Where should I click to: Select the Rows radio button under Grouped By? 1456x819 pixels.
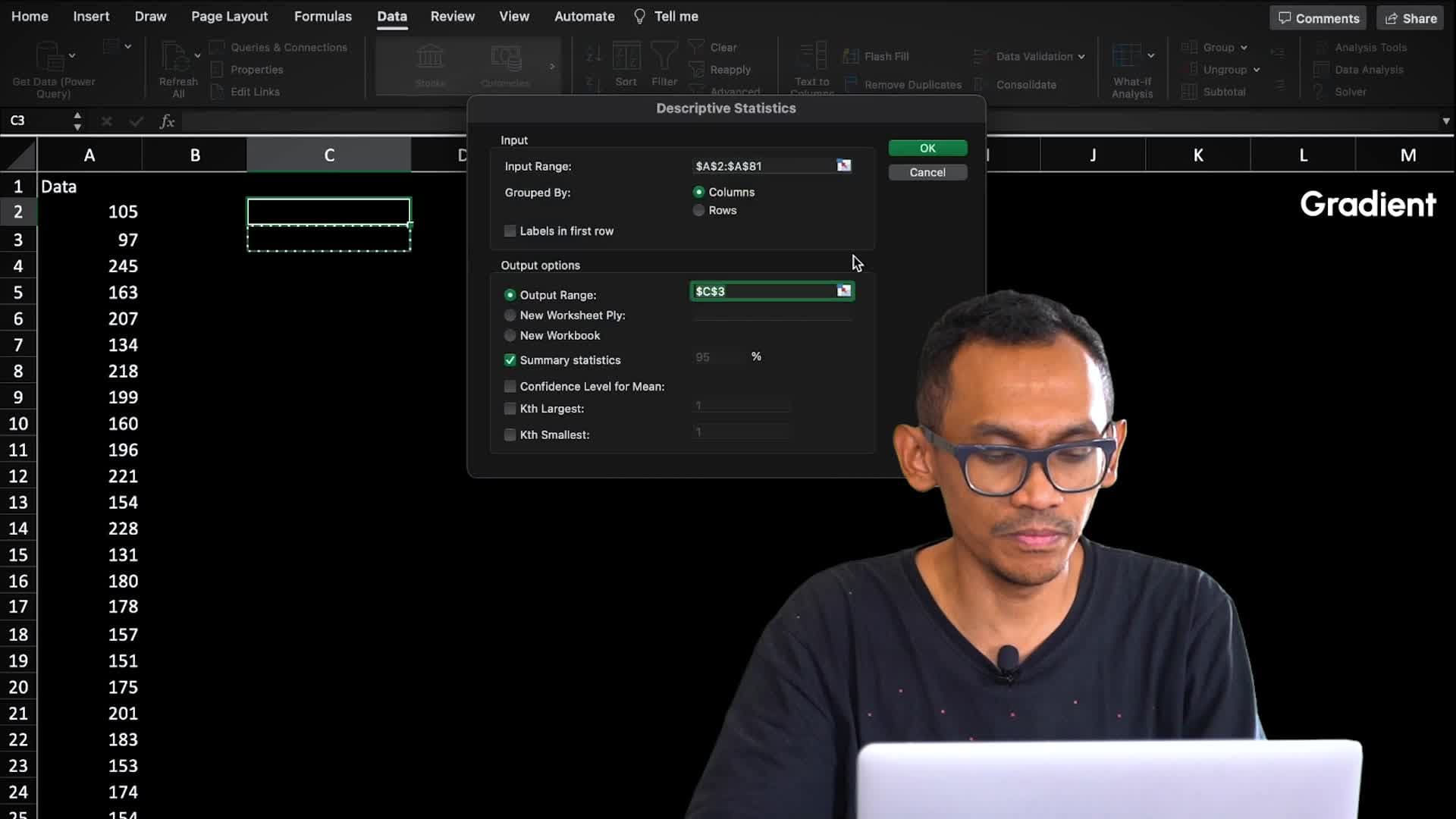coord(698,210)
